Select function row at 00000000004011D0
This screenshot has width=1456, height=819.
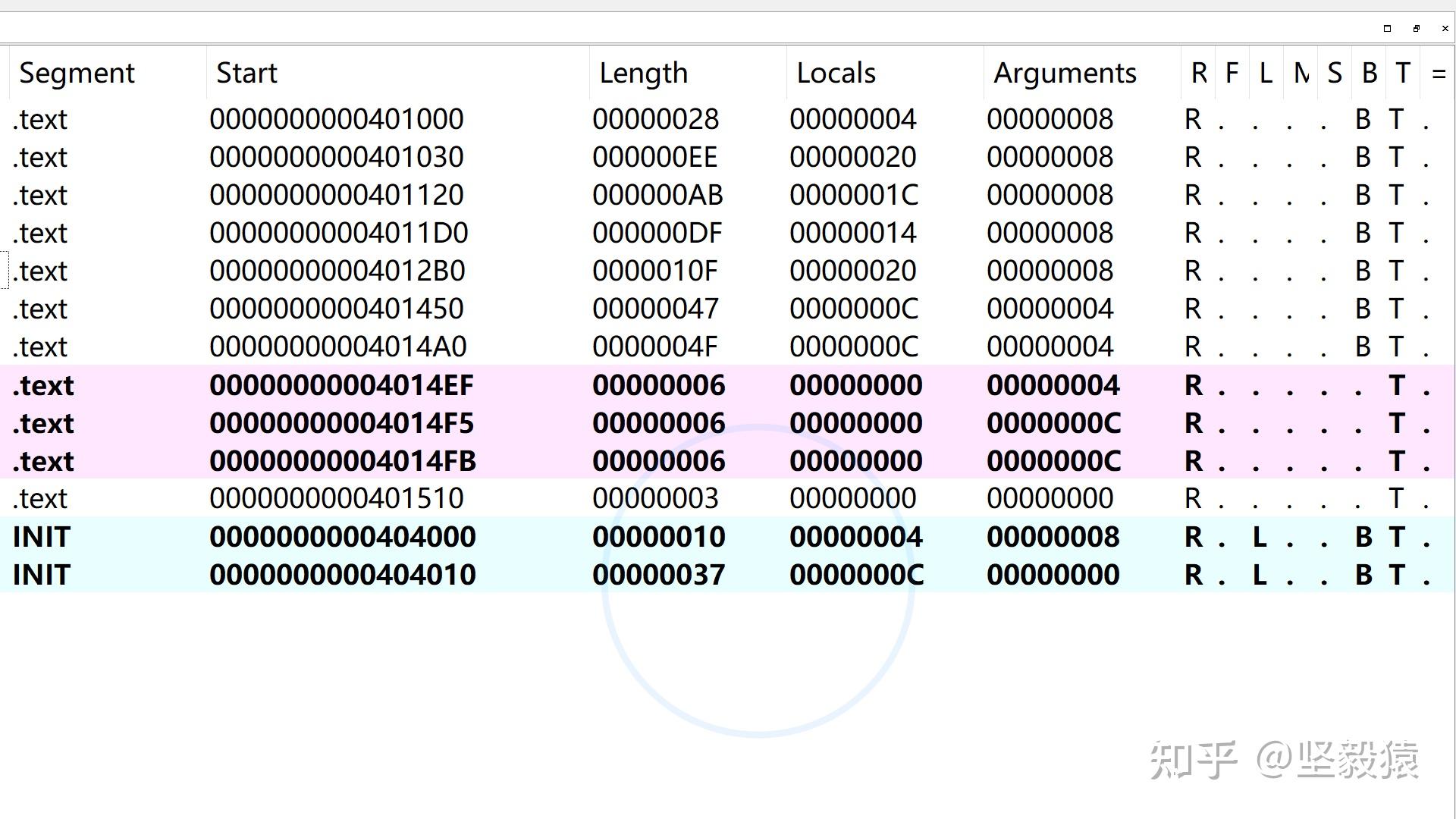[x=338, y=233]
